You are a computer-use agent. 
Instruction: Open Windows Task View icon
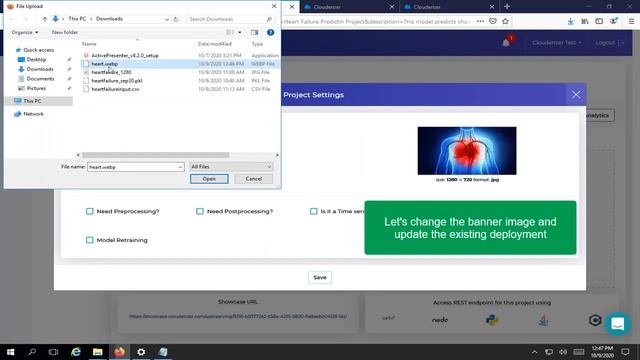click(53, 352)
